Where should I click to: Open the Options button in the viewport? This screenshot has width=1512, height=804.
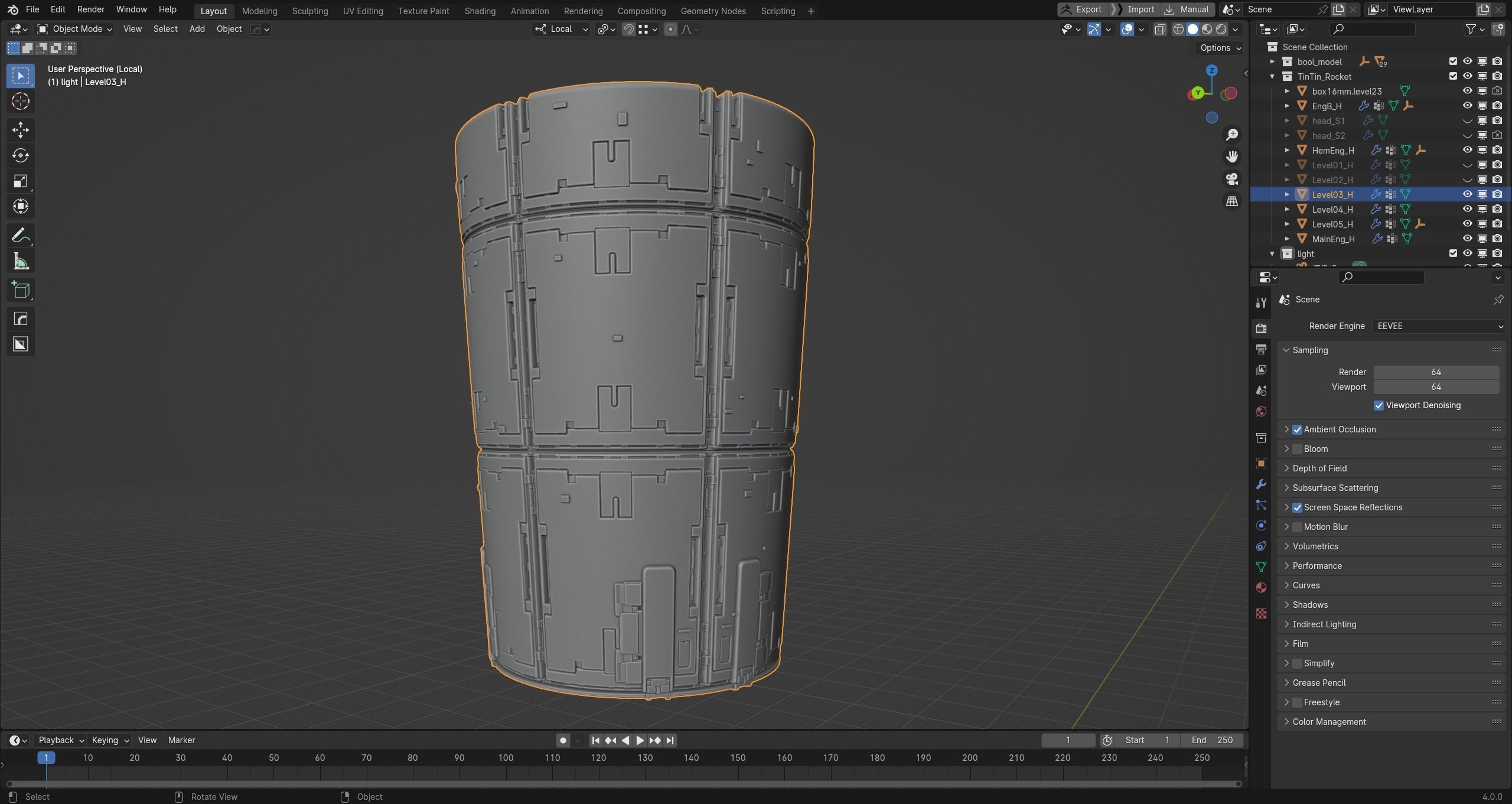(1220, 48)
